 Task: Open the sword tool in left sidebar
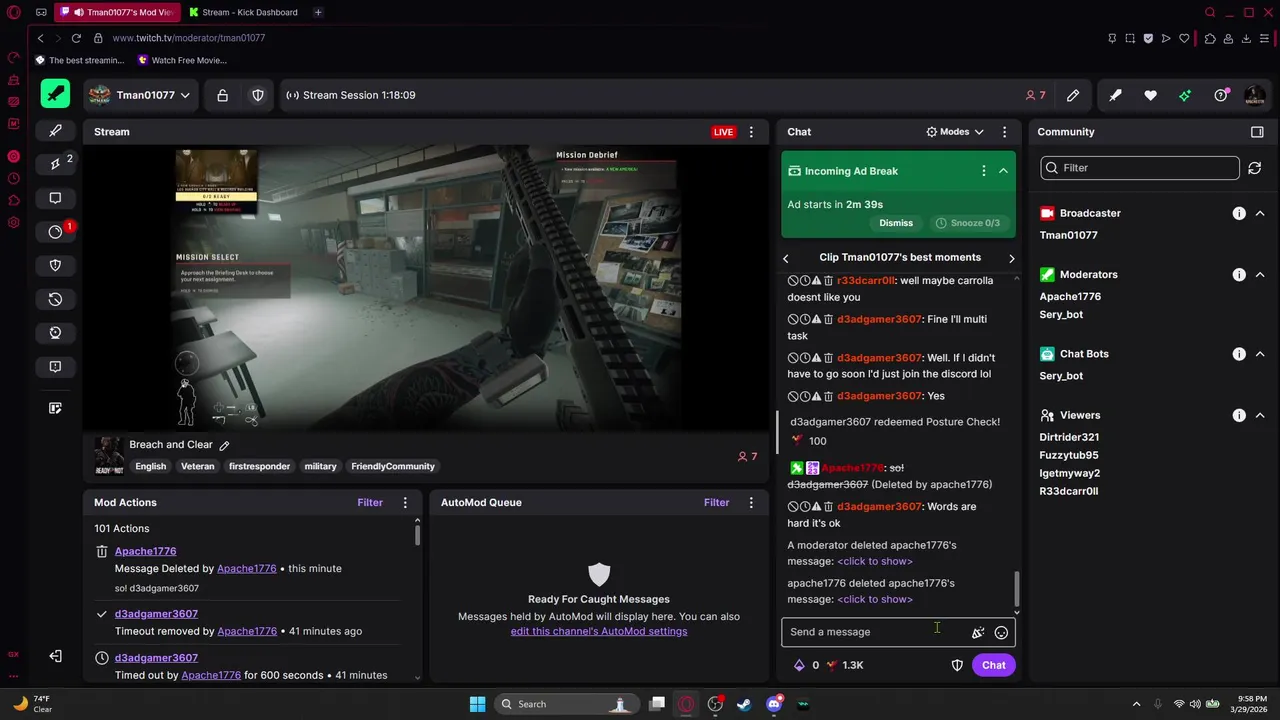coord(55,130)
